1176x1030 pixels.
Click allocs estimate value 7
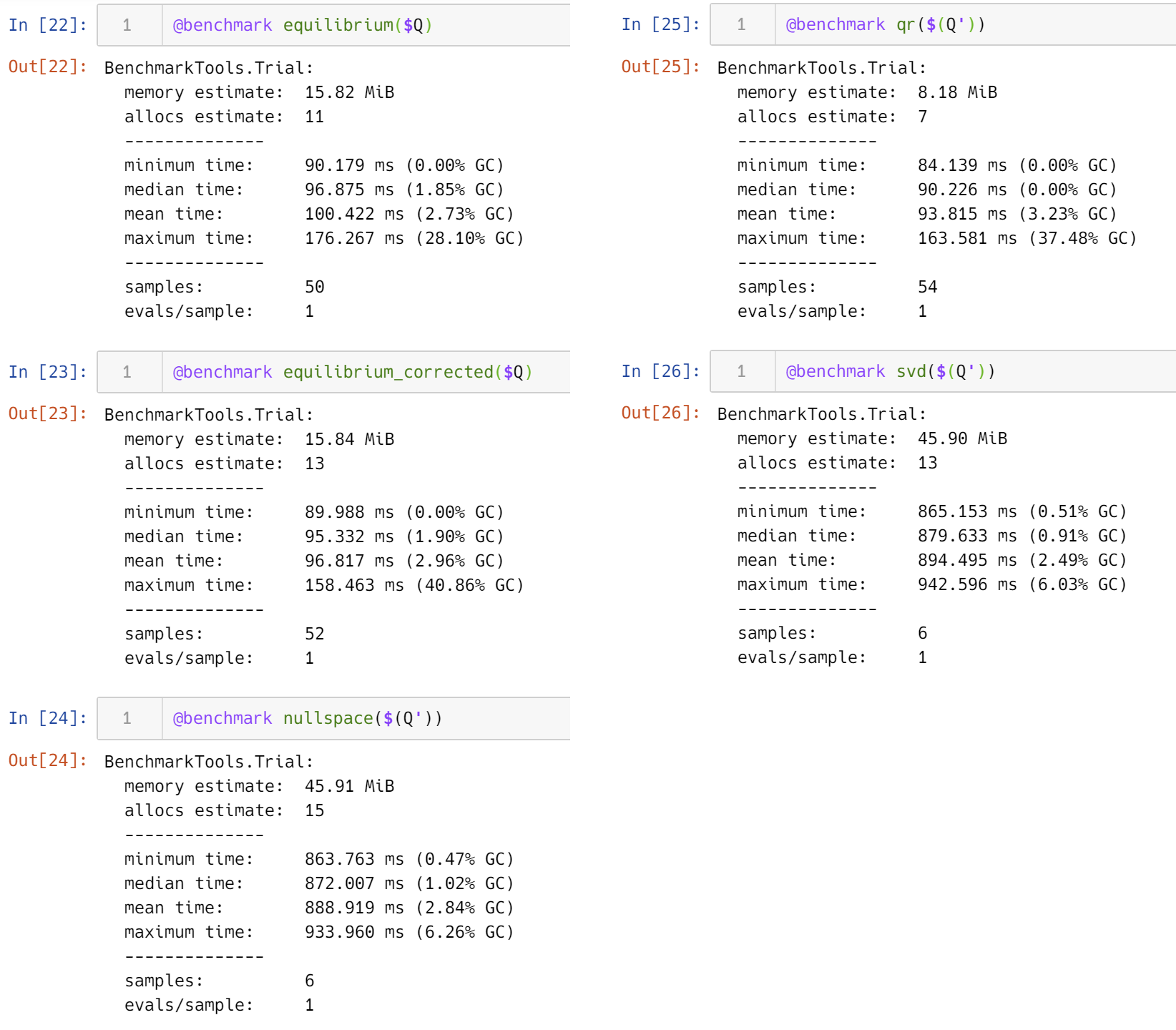923,117
